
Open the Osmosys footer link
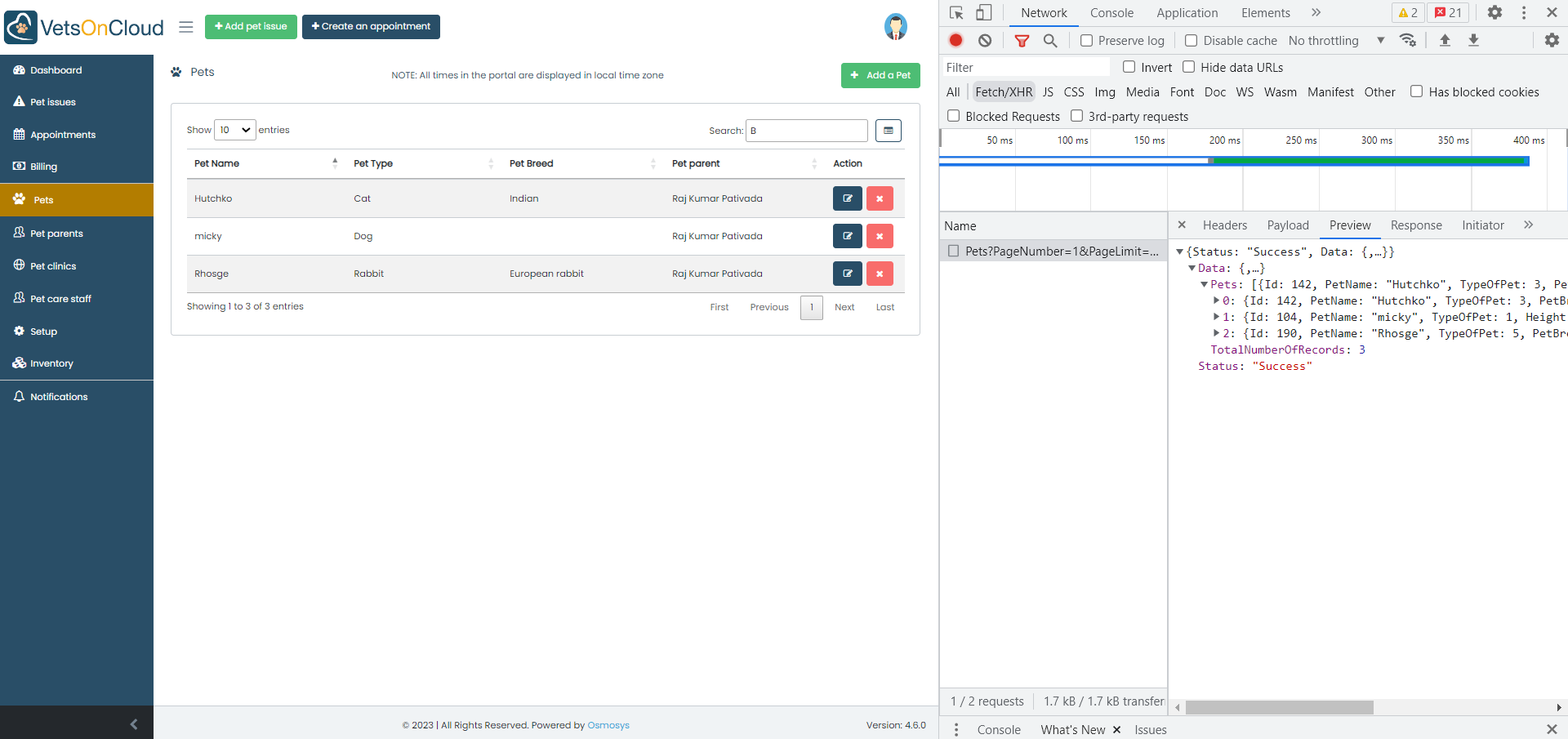608,725
